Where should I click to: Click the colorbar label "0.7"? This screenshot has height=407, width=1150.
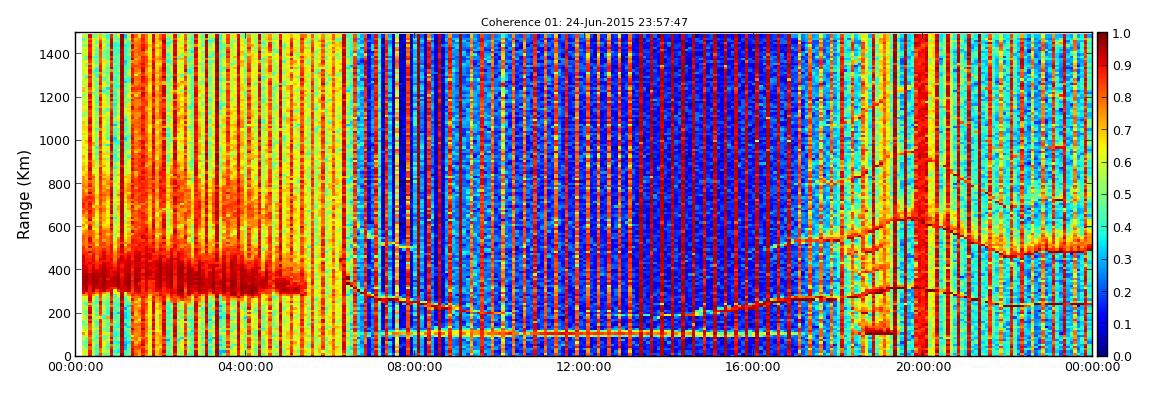[x=1121, y=131]
